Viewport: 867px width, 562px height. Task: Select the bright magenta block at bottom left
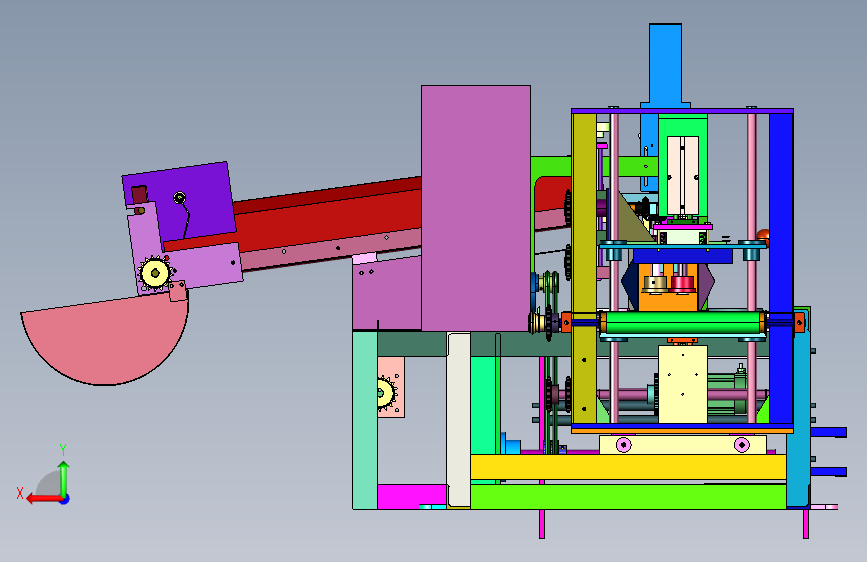click(x=412, y=496)
